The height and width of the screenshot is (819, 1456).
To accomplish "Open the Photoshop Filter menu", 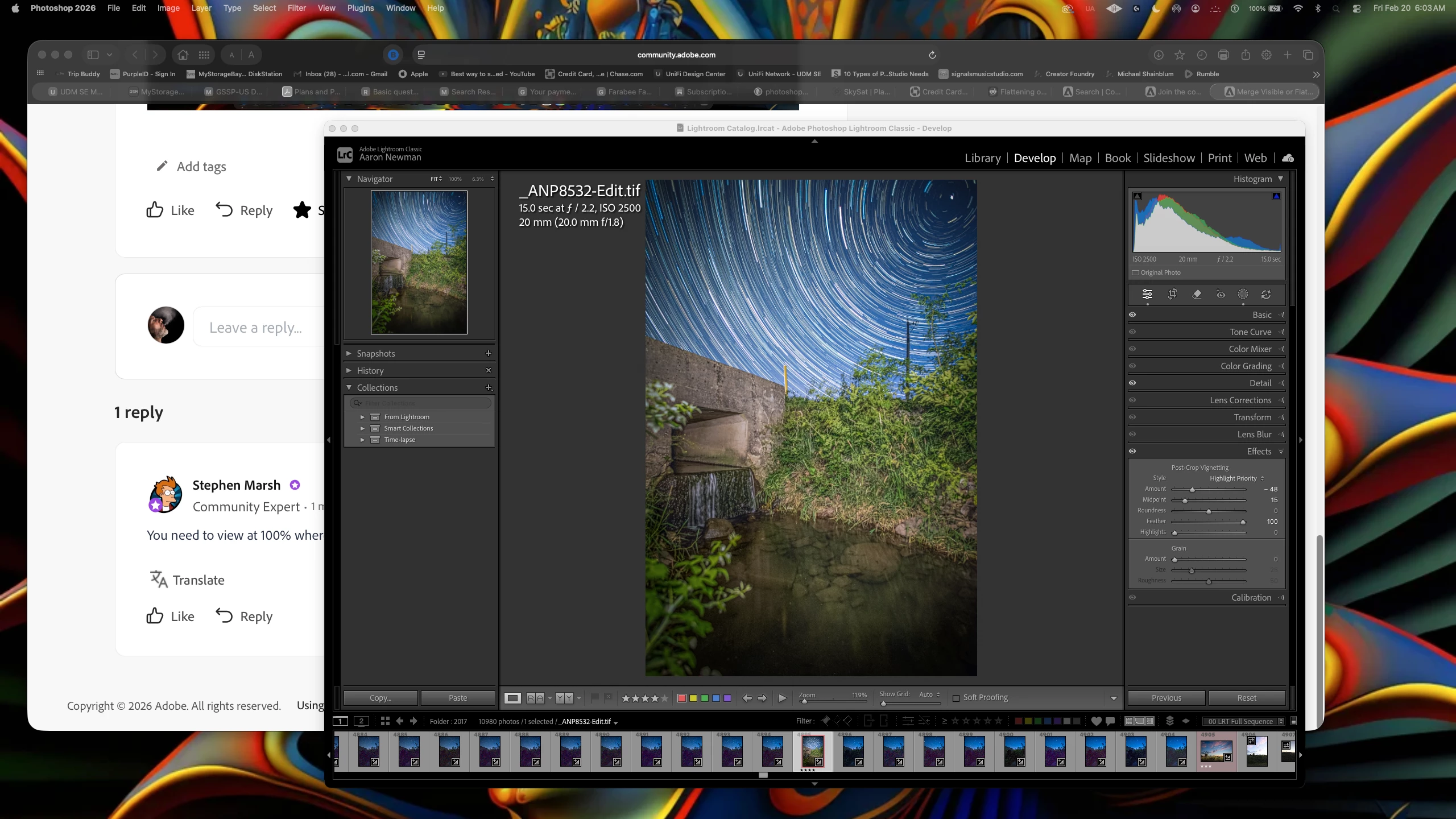I will [296, 8].
